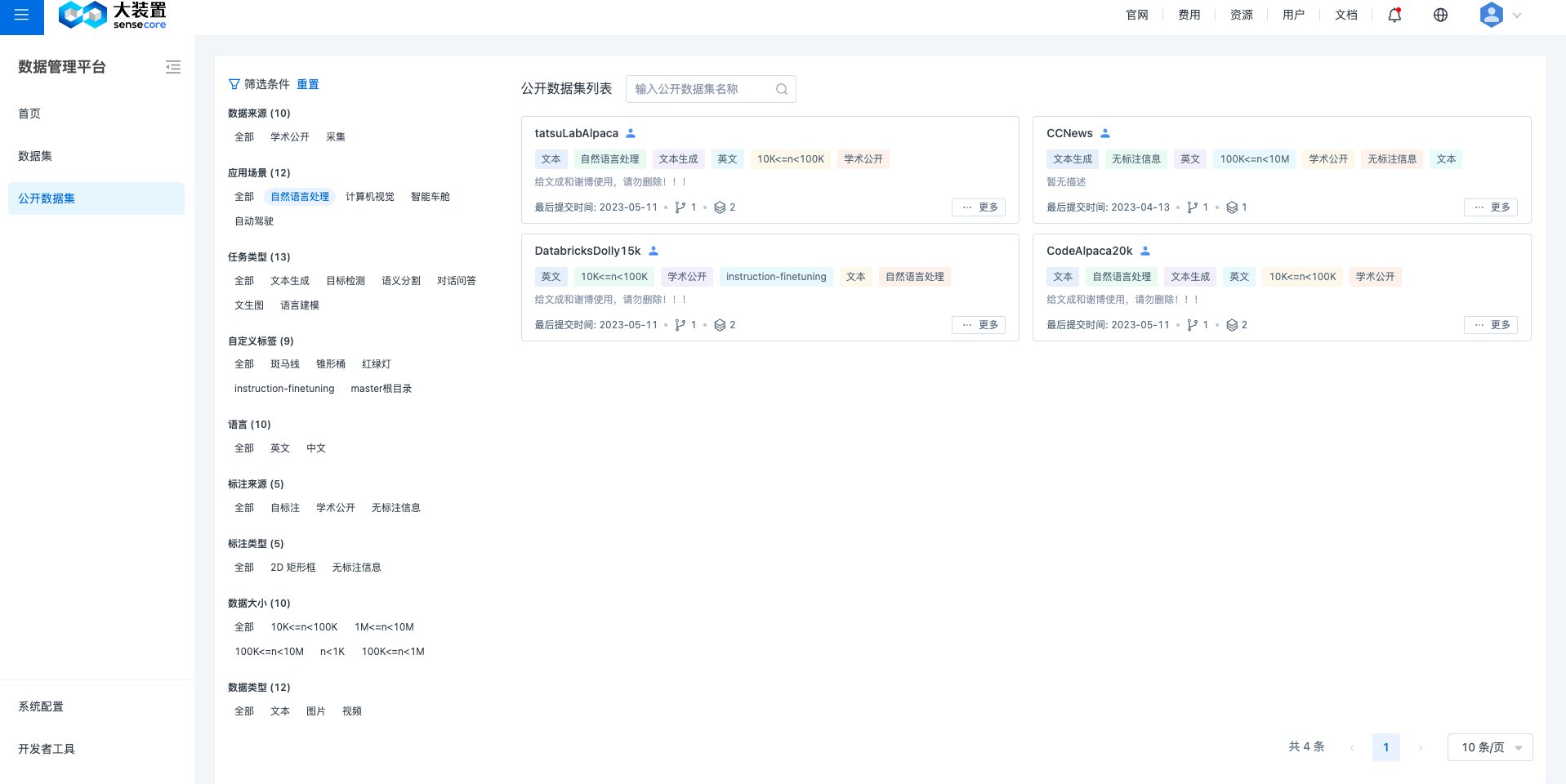Click the search magnifier in dataset search box
The image size is (1566, 784).
781,89
